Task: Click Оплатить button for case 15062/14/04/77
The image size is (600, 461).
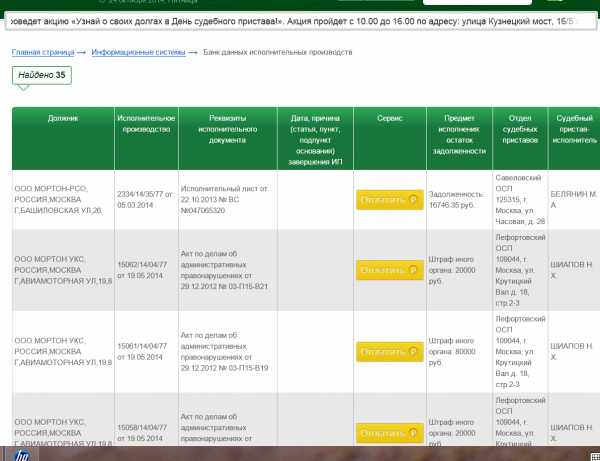Action: pos(390,270)
